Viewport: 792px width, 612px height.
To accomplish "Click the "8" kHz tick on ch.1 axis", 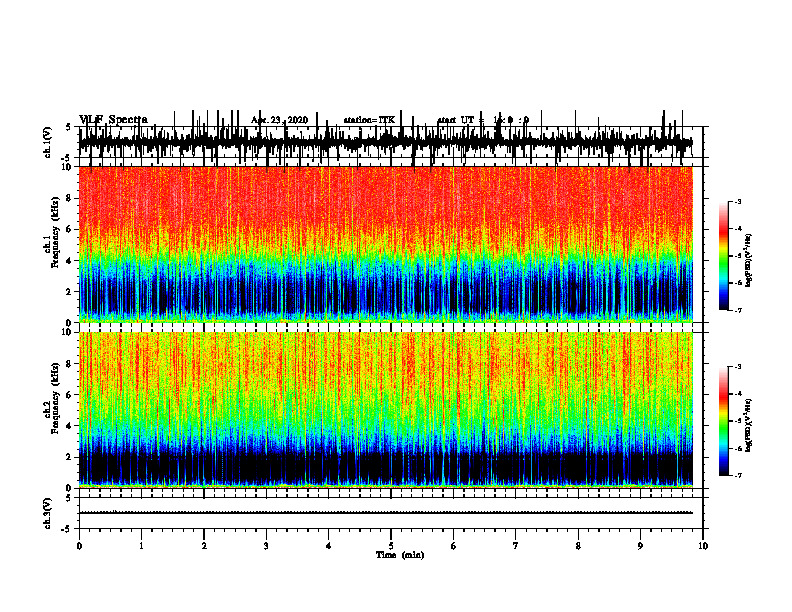I will tap(70, 198).
